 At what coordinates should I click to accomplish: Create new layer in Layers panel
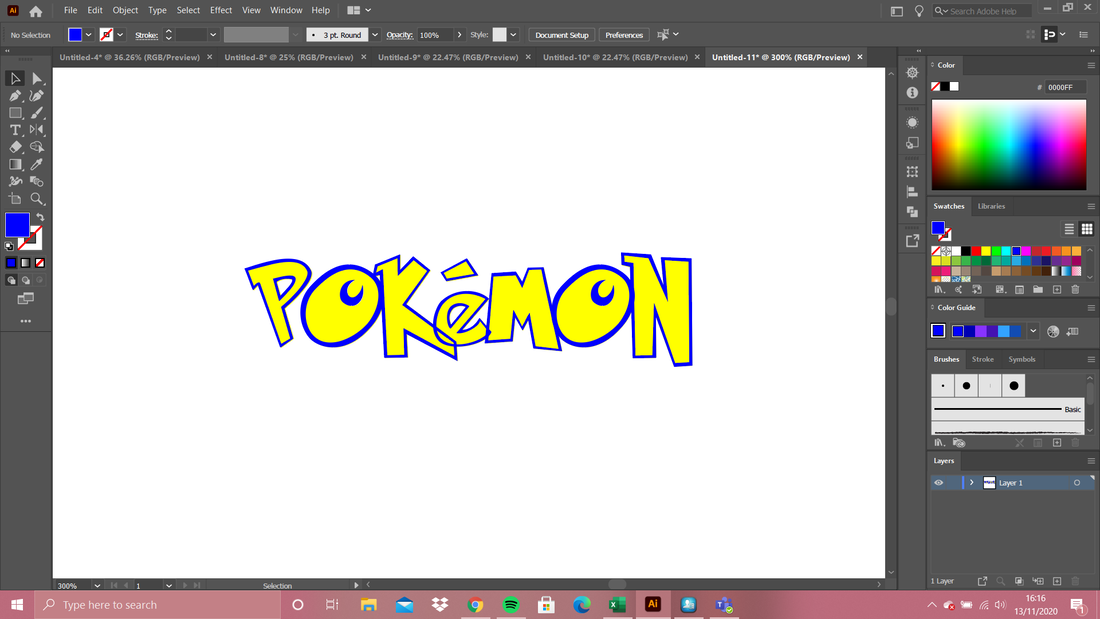pyautogui.click(x=1057, y=581)
